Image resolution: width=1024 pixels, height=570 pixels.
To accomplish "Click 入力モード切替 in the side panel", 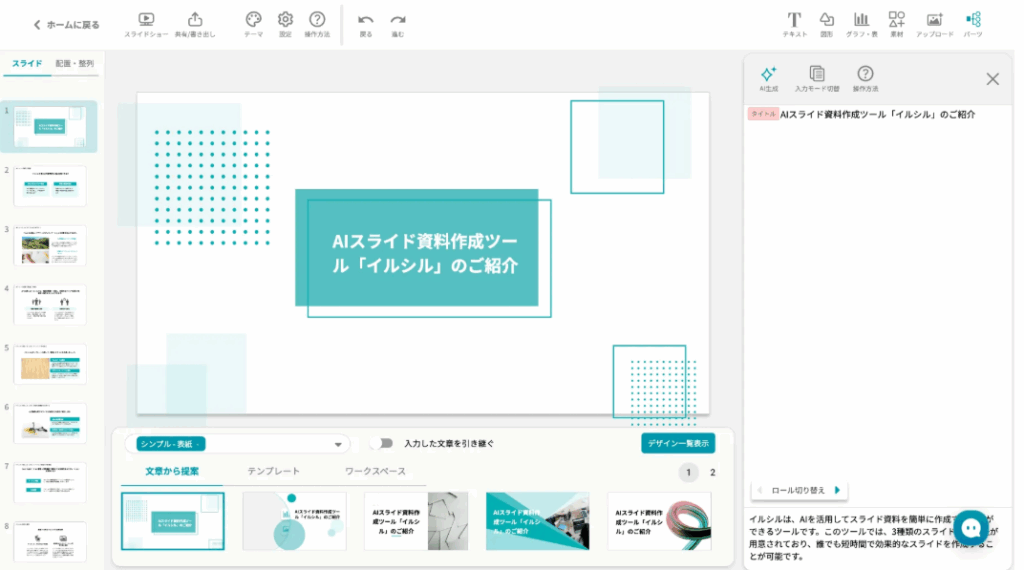I will (x=817, y=76).
